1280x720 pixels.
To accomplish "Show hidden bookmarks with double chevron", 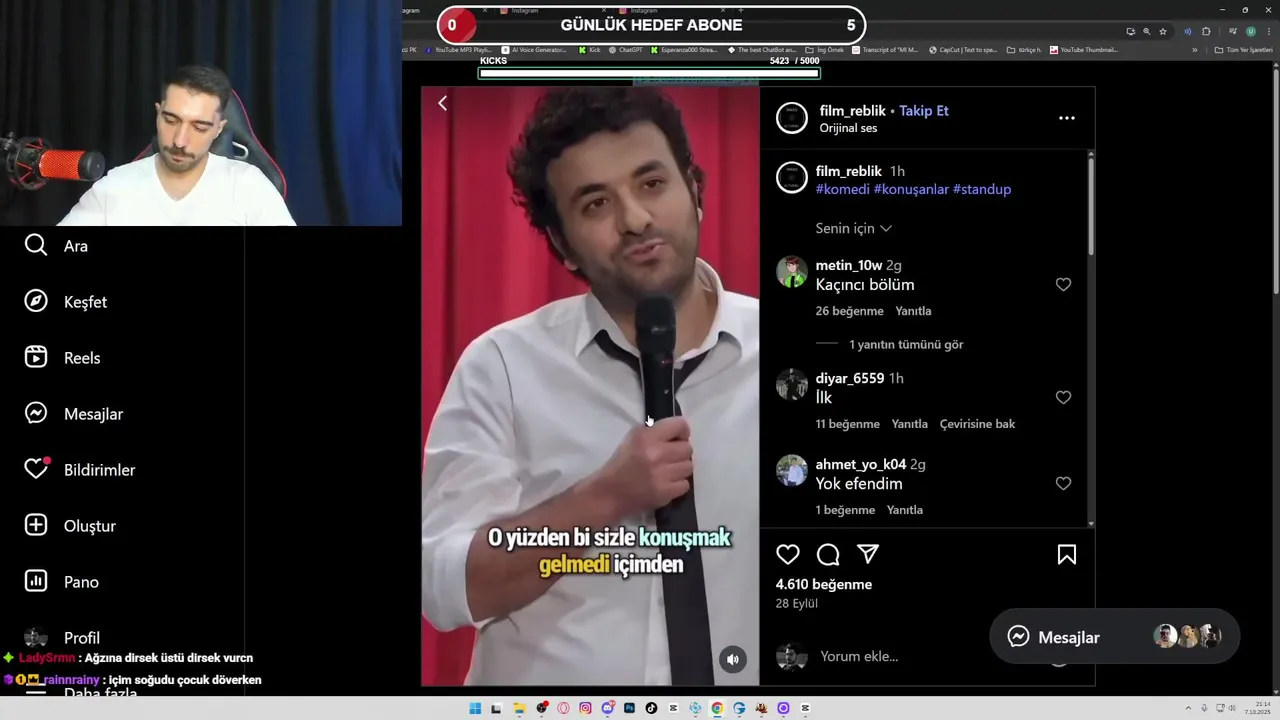I will pyautogui.click(x=1193, y=49).
